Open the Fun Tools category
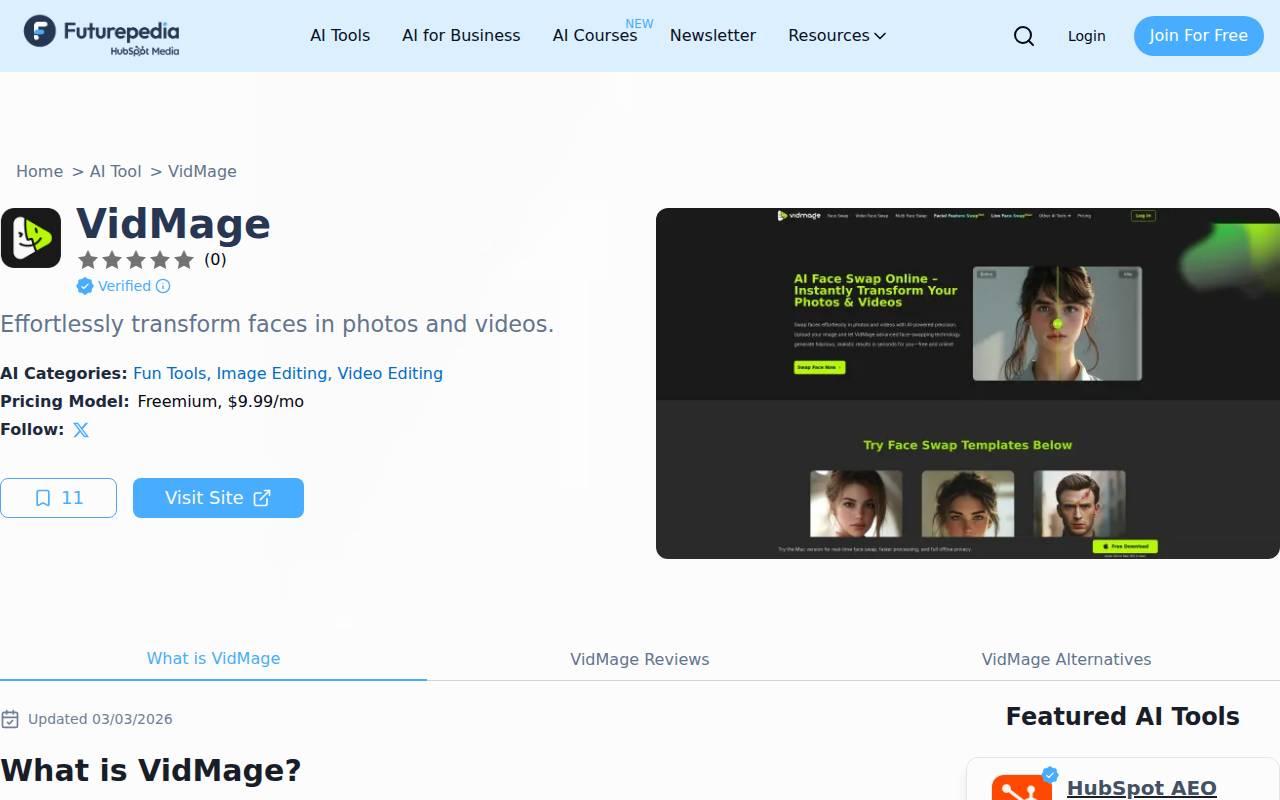Image resolution: width=1280 pixels, height=800 pixels. (x=170, y=373)
